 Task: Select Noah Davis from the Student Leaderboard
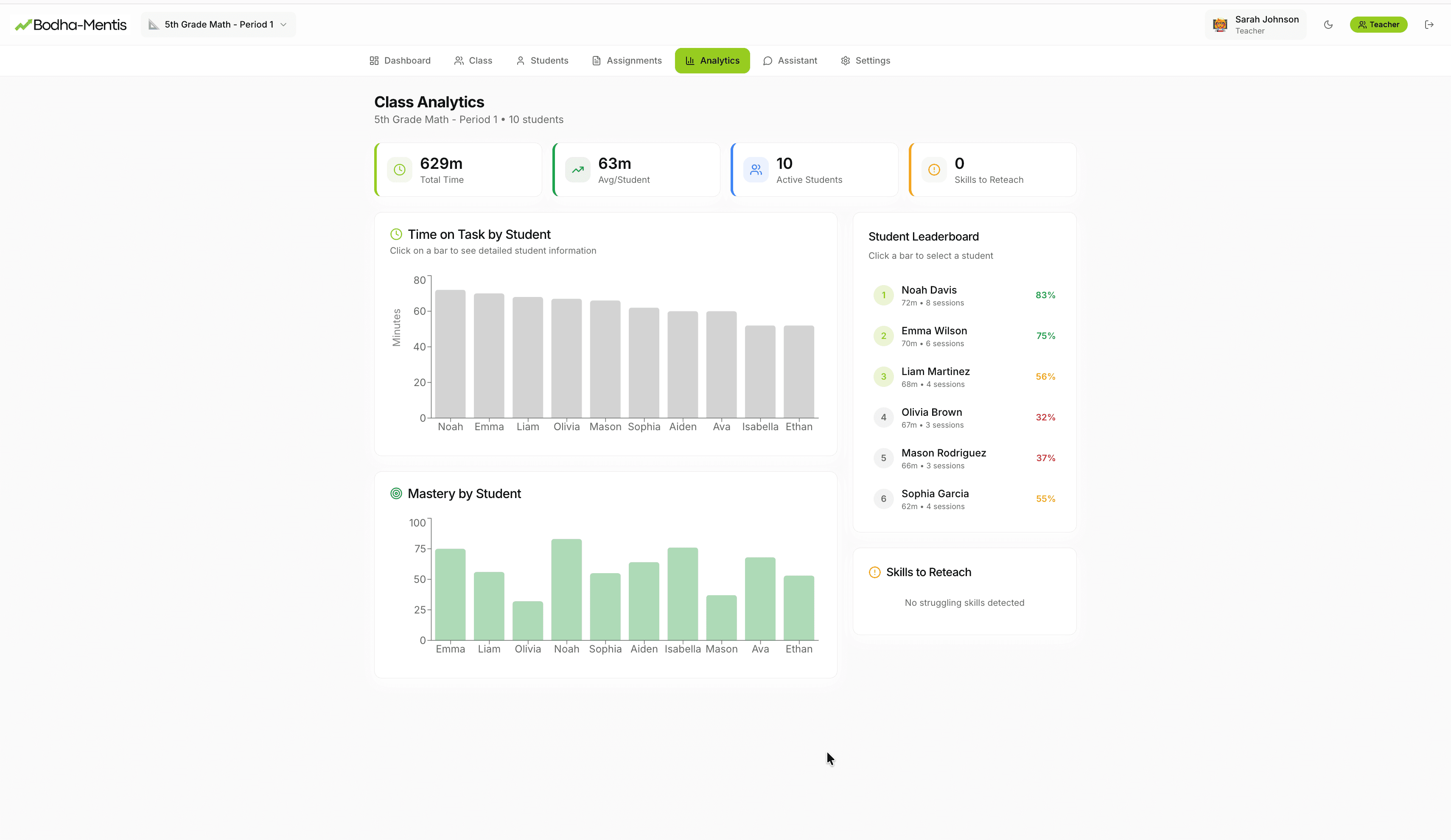[964, 295]
